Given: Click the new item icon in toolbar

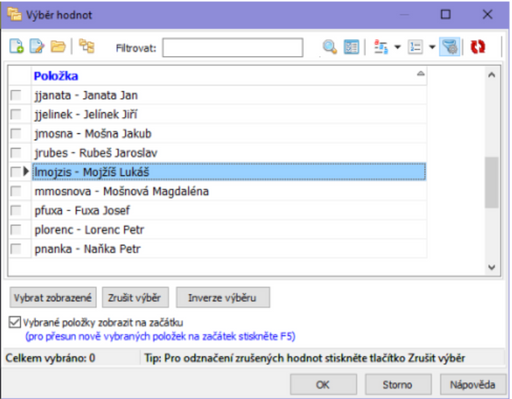Looking at the screenshot, I should 16,46.
